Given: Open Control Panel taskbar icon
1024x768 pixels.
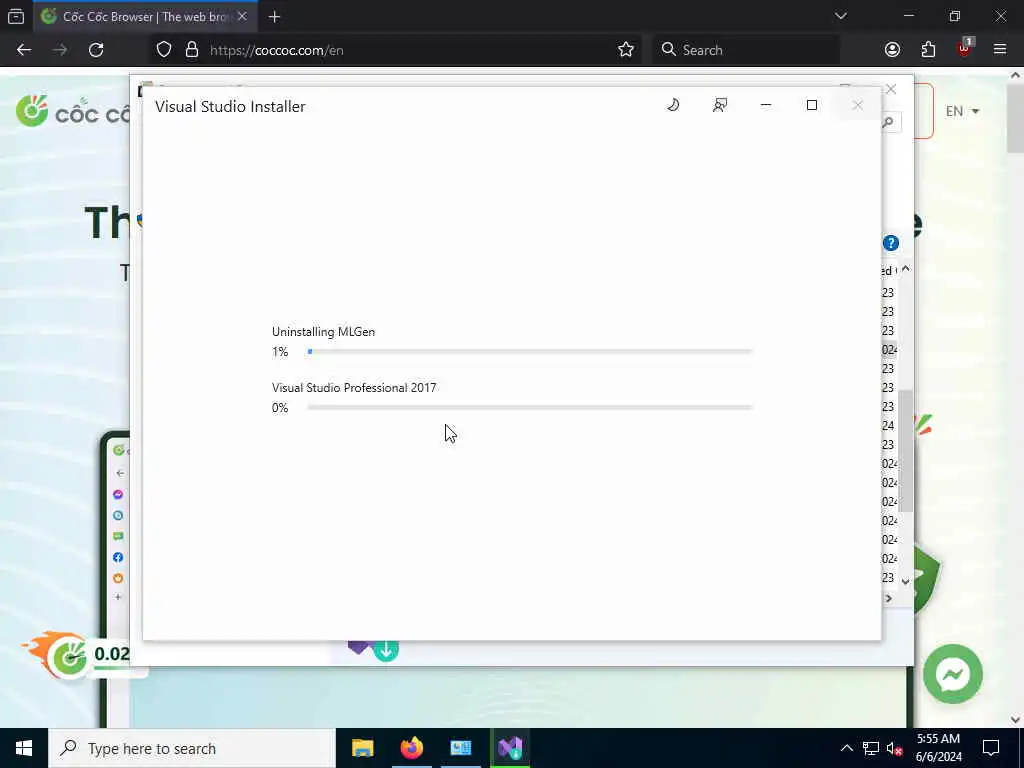Looking at the screenshot, I should [x=461, y=748].
